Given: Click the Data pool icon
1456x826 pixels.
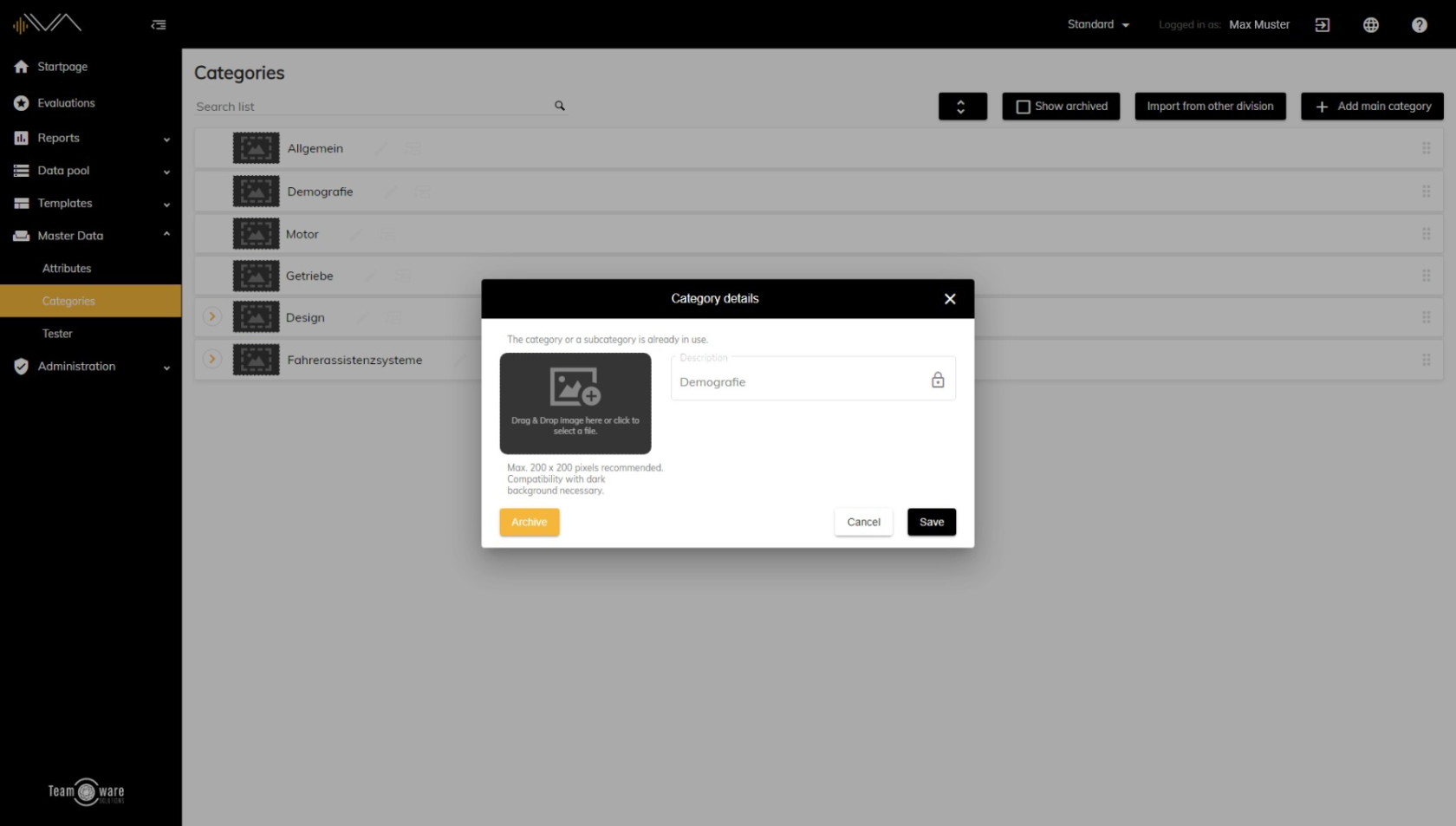Looking at the screenshot, I should 22,171.
